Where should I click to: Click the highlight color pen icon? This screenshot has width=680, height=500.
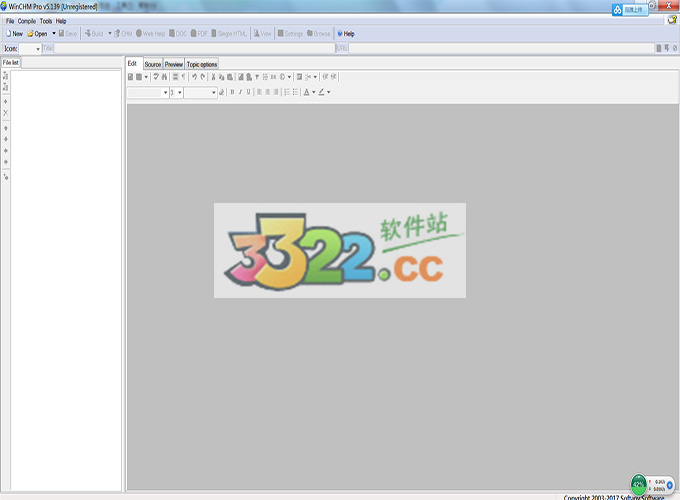321,92
